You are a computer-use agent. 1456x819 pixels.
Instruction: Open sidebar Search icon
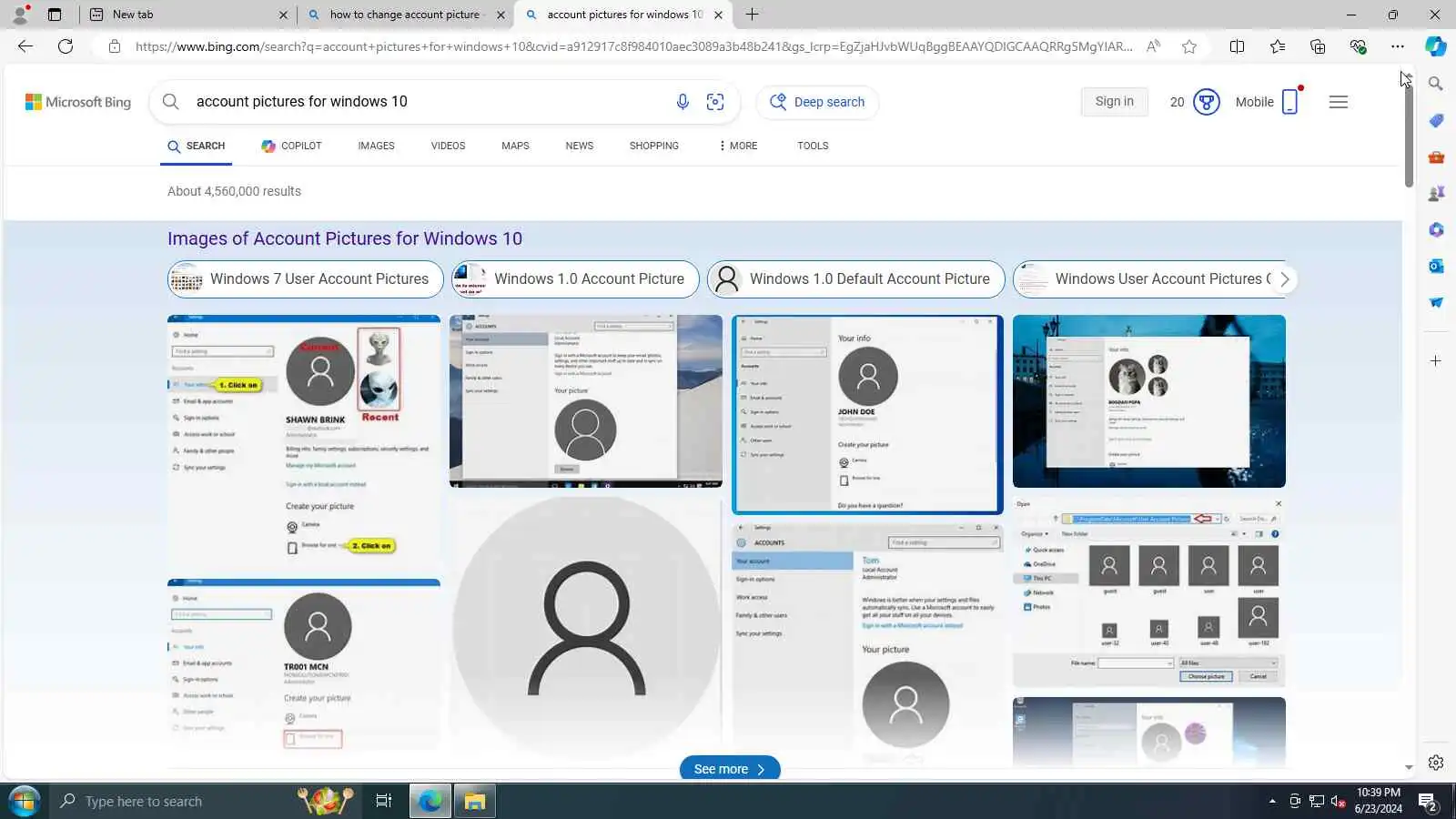tap(1436, 84)
